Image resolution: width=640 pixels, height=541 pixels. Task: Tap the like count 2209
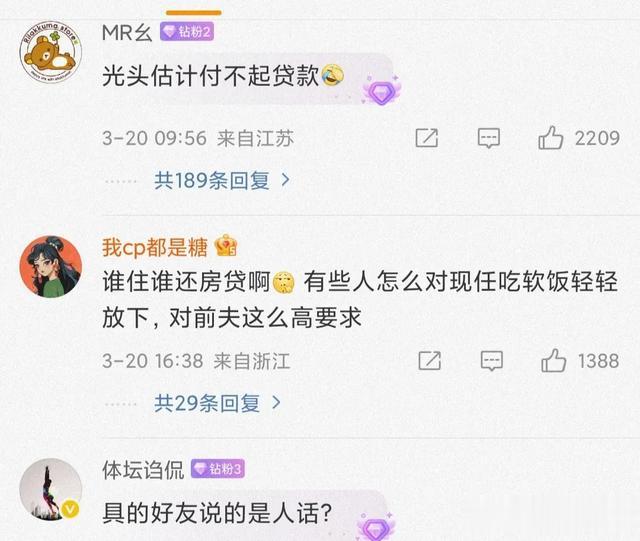(x=597, y=138)
